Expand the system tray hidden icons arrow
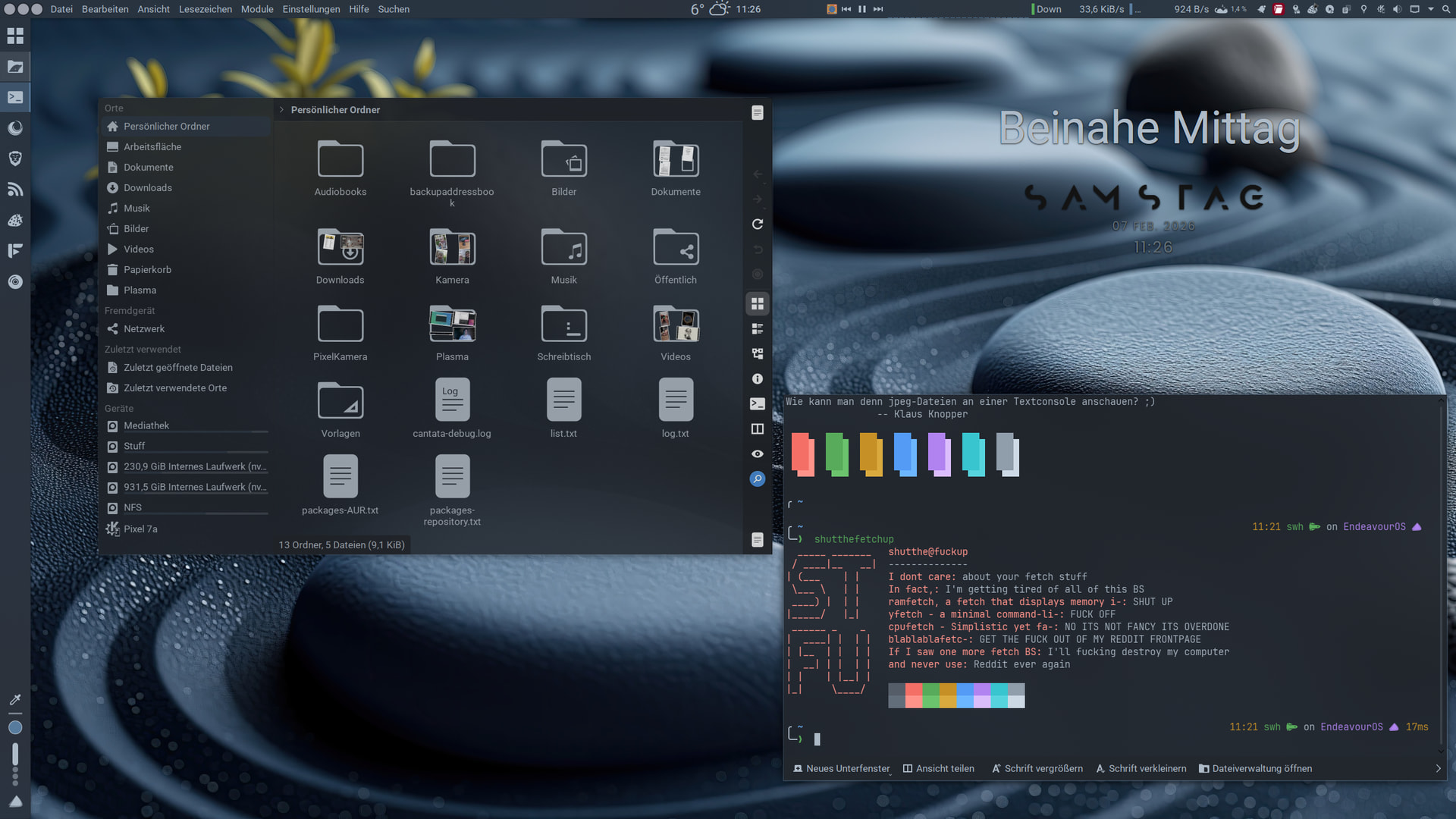This screenshot has height=819, width=1456. [1431, 9]
